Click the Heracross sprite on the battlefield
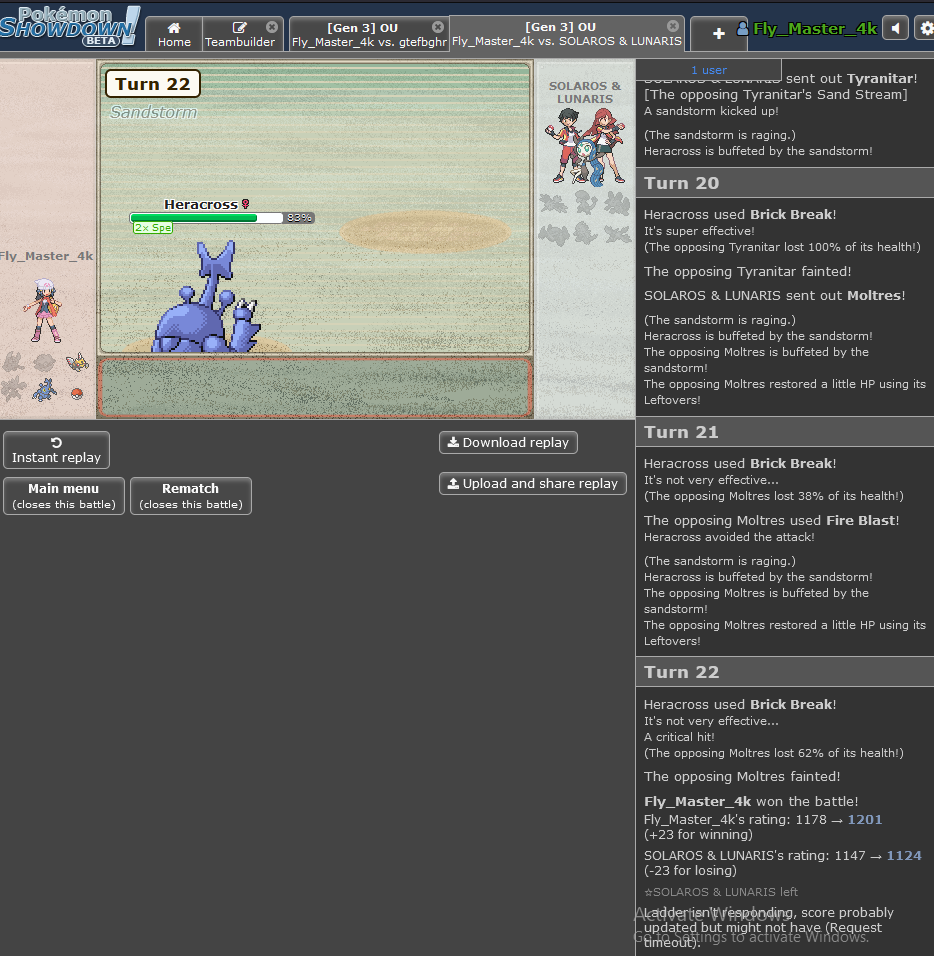 (x=207, y=303)
